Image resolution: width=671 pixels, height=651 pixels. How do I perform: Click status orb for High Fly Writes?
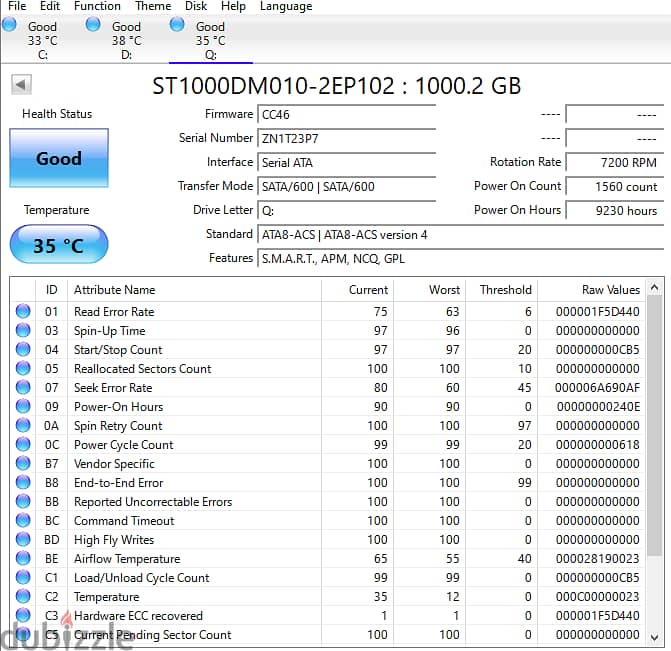point(23,539)
